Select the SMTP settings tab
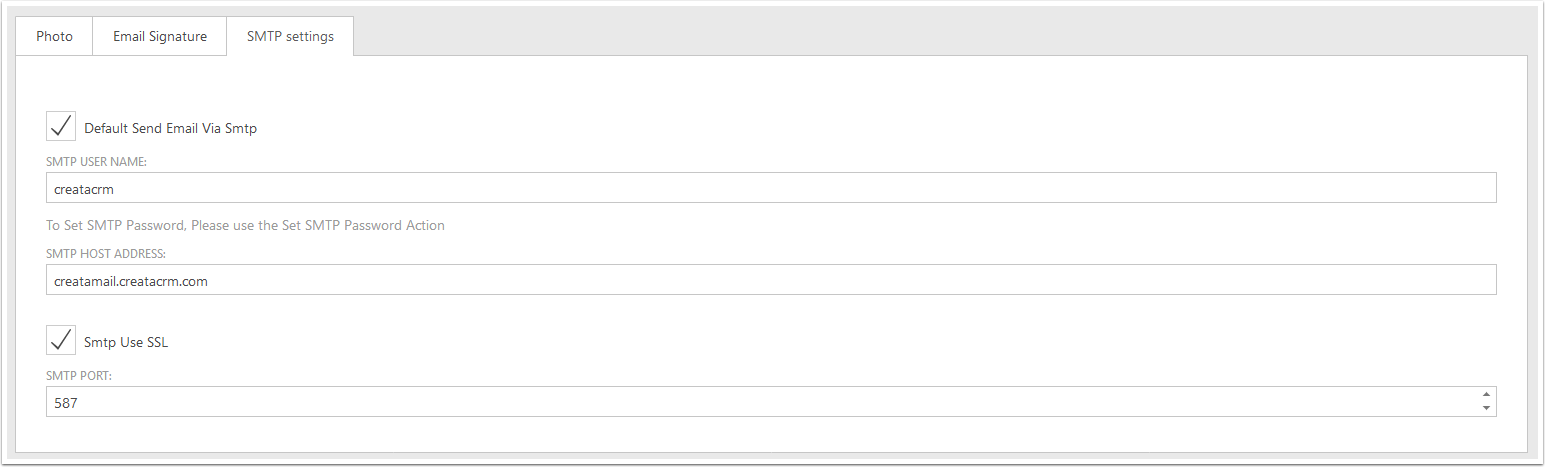Viewport: 1545px width, 467px height. [290, 36]
